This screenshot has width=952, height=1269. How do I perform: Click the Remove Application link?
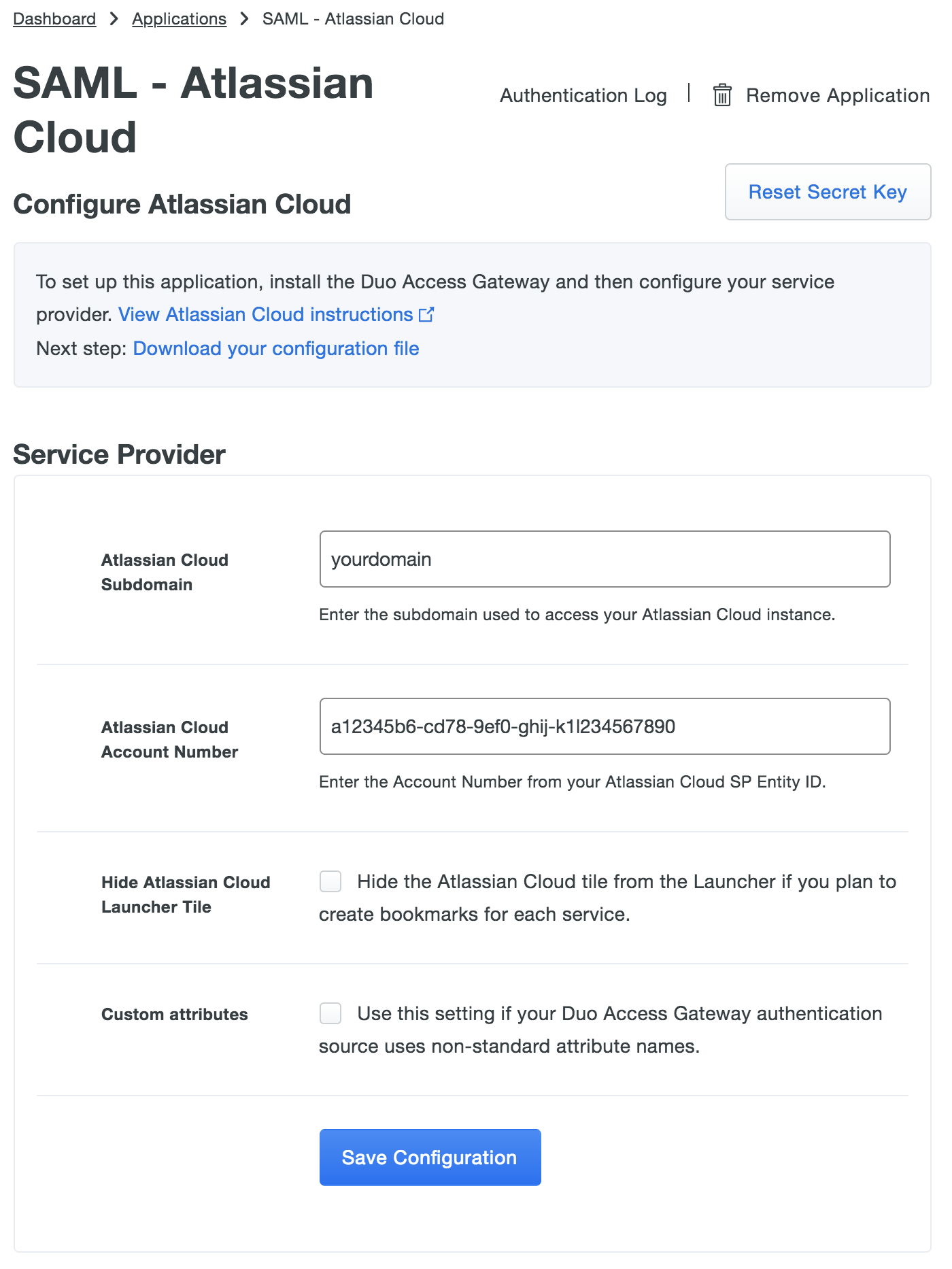click(838, 95)
